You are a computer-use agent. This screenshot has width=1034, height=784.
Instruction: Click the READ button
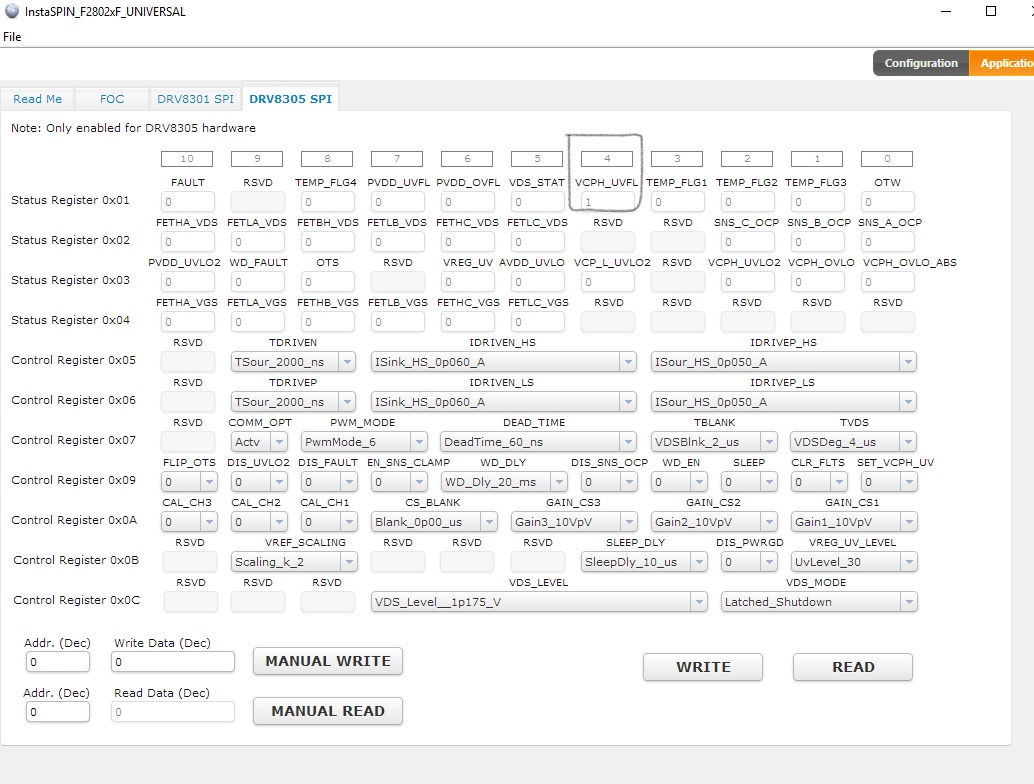pos(853,667)
